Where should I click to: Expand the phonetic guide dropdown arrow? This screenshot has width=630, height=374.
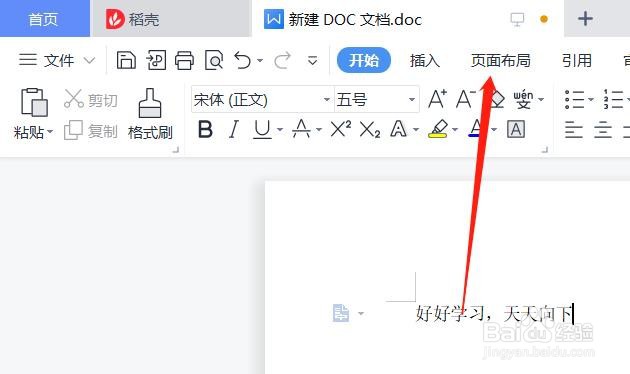coord(541,99)
